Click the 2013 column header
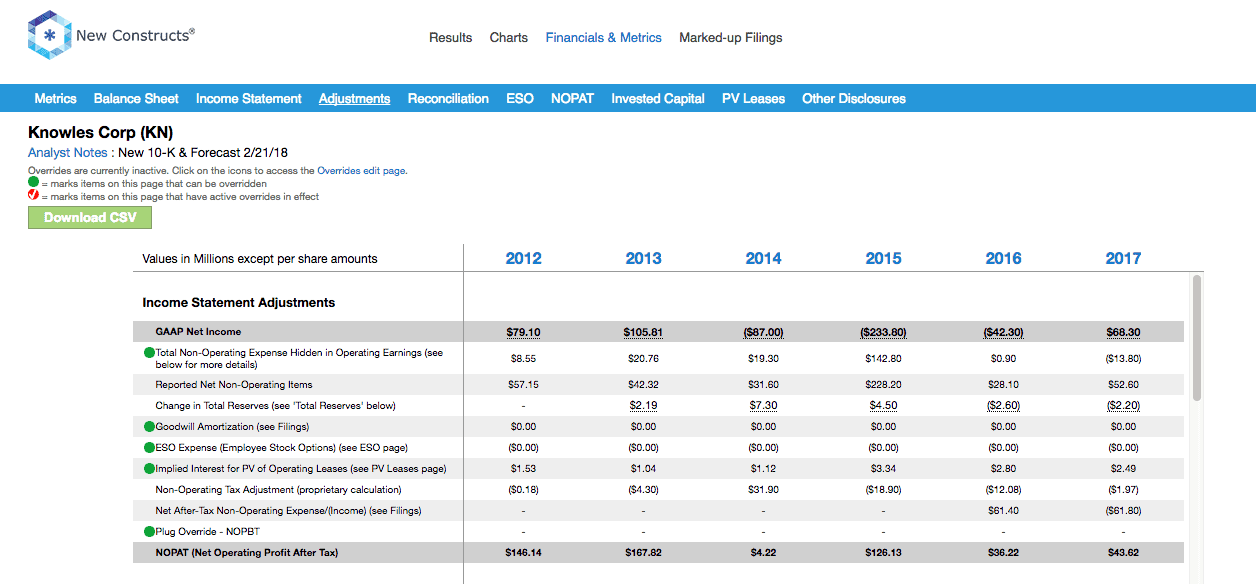Screen dimensions: 1256x584 click(643, 258)
